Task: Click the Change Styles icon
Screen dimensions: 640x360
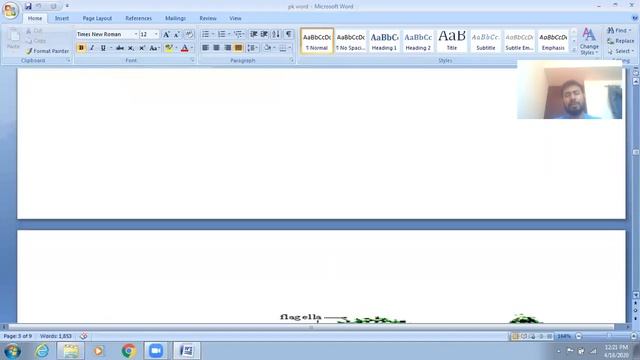Action: coord(589,41)
